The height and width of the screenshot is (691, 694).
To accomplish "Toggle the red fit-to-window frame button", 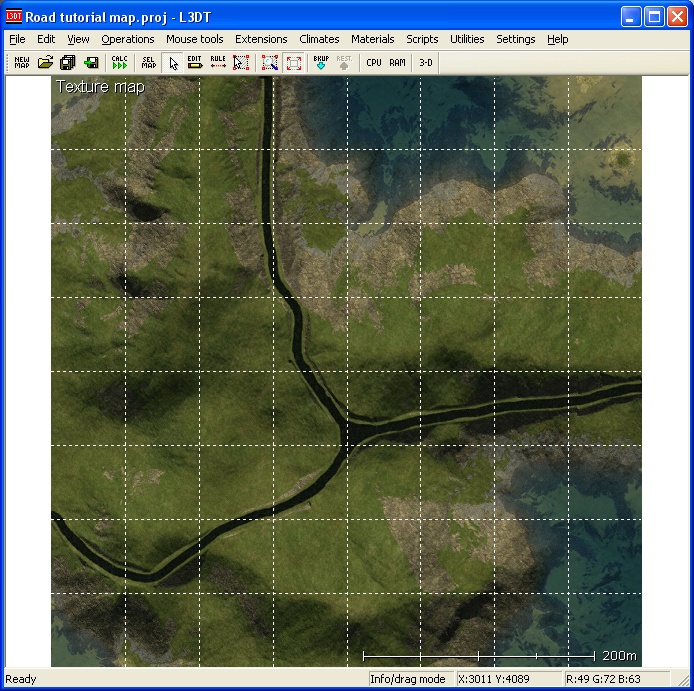I will [x=294, y=62].
